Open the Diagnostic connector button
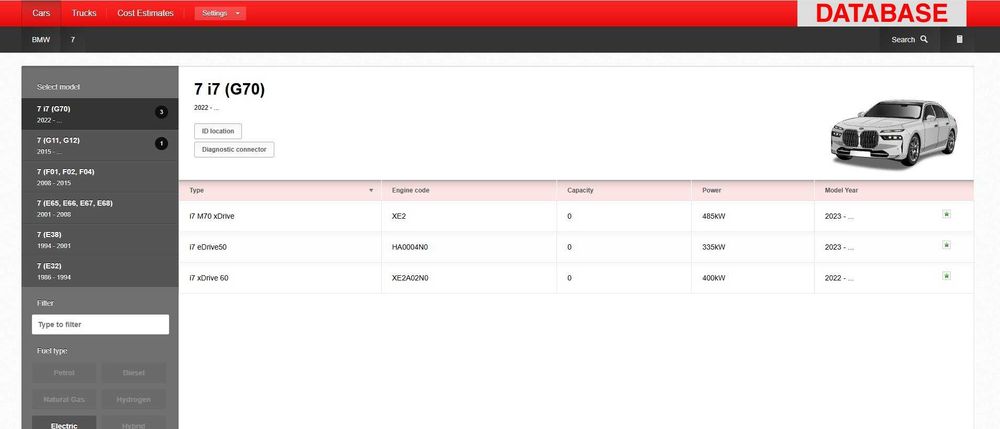Viewport: 1000px width, 429px height. click(x=234, y=150)
